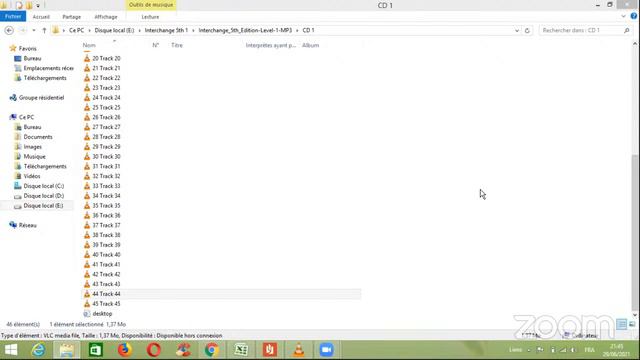Click Disque local (E:) in breadcrumb
Screen dimensions: 640x360
tap(114, 30)
